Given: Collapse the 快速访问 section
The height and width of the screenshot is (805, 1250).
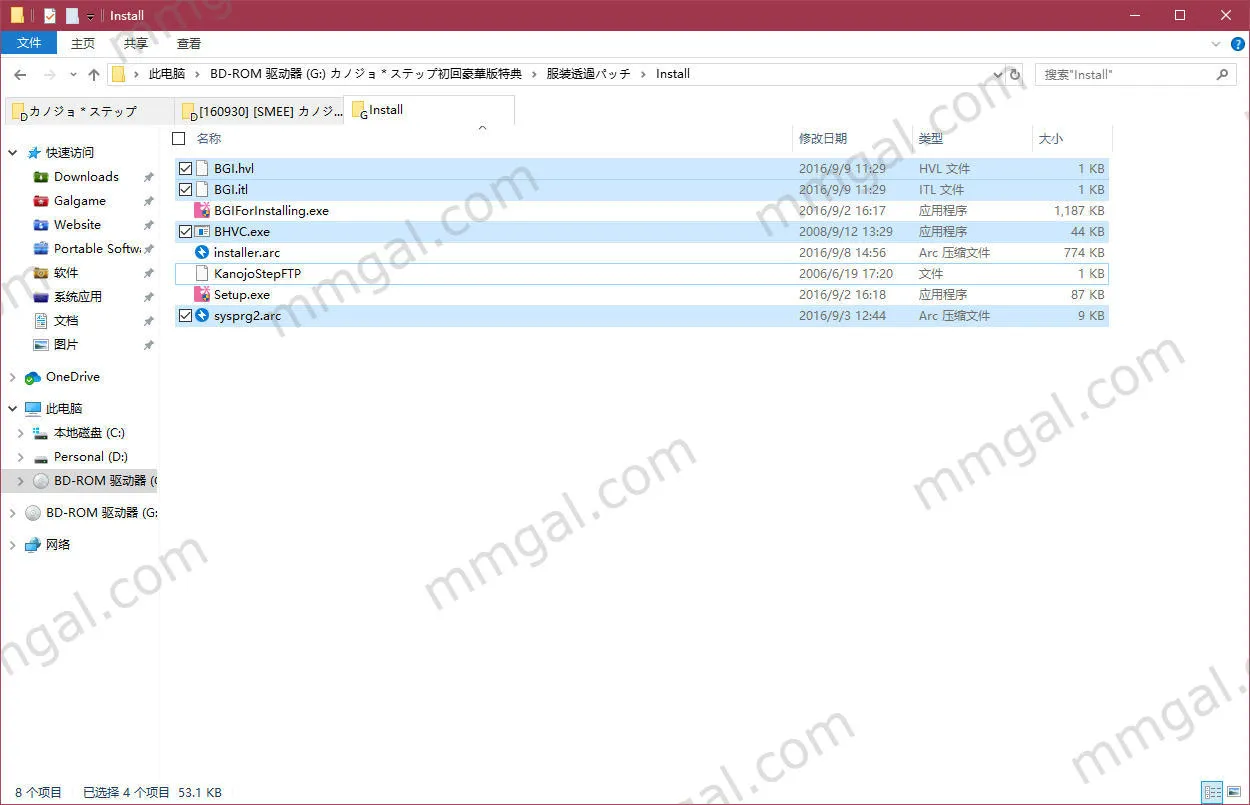Looking at the screenshot, I should coord(13,153).
